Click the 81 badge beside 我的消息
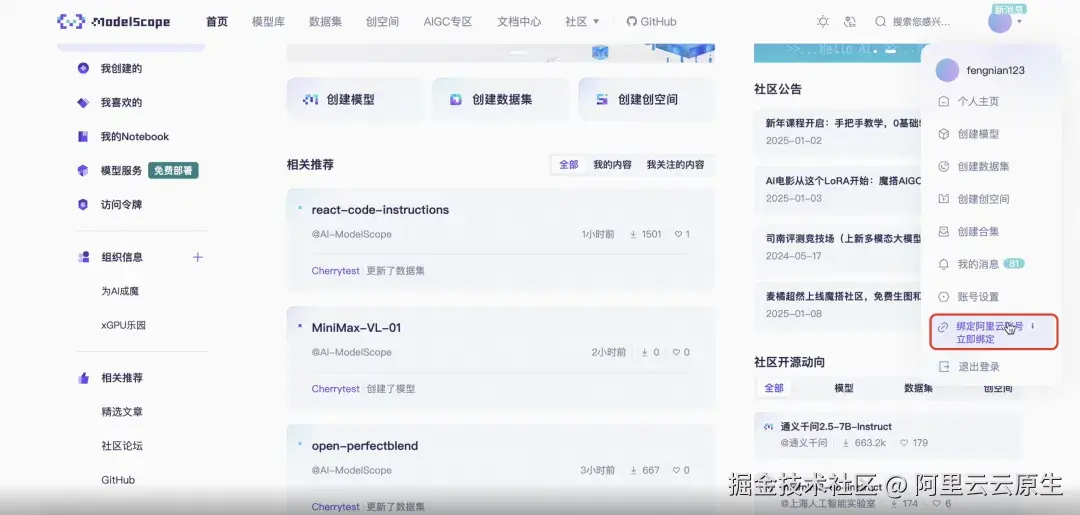 tap(1013, 264)
